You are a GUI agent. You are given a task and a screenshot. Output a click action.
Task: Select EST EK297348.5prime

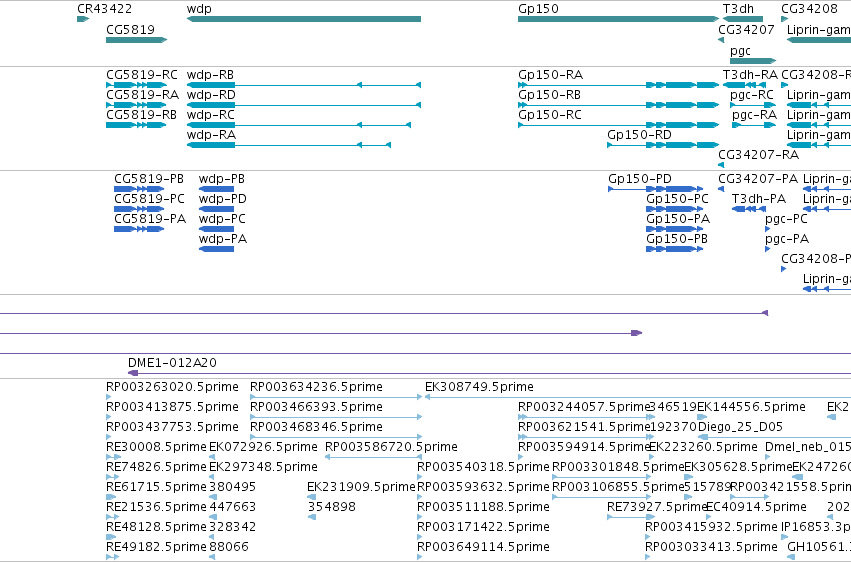click(x=212, y=478)
